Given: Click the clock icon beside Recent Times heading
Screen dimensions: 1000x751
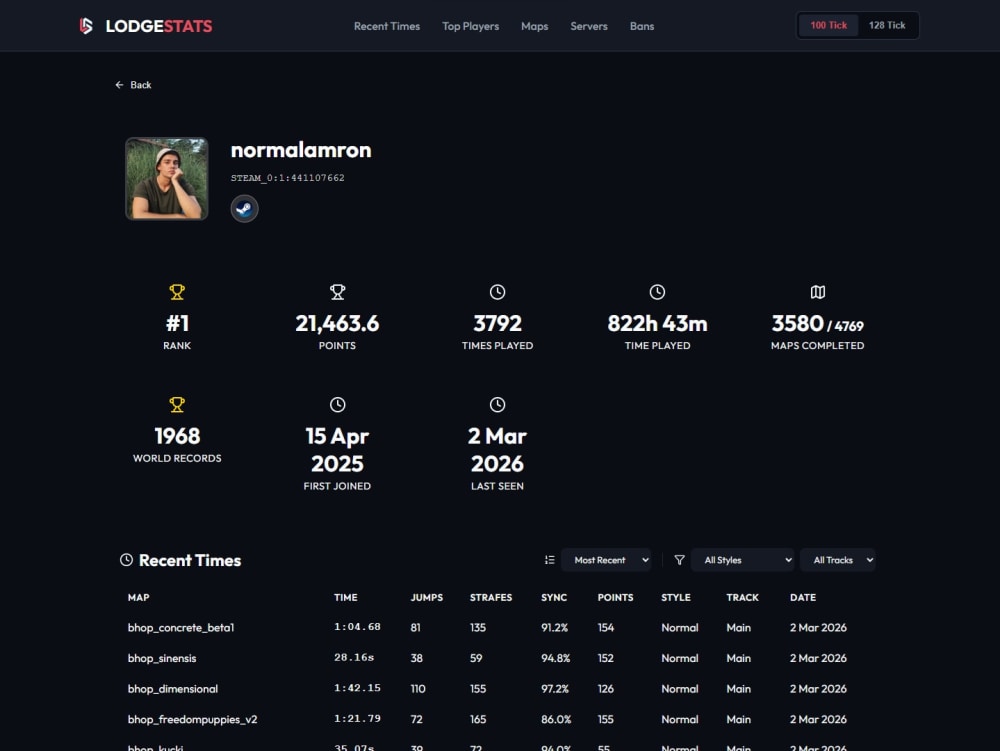Looking at the screenshot, I should [126, 560].
